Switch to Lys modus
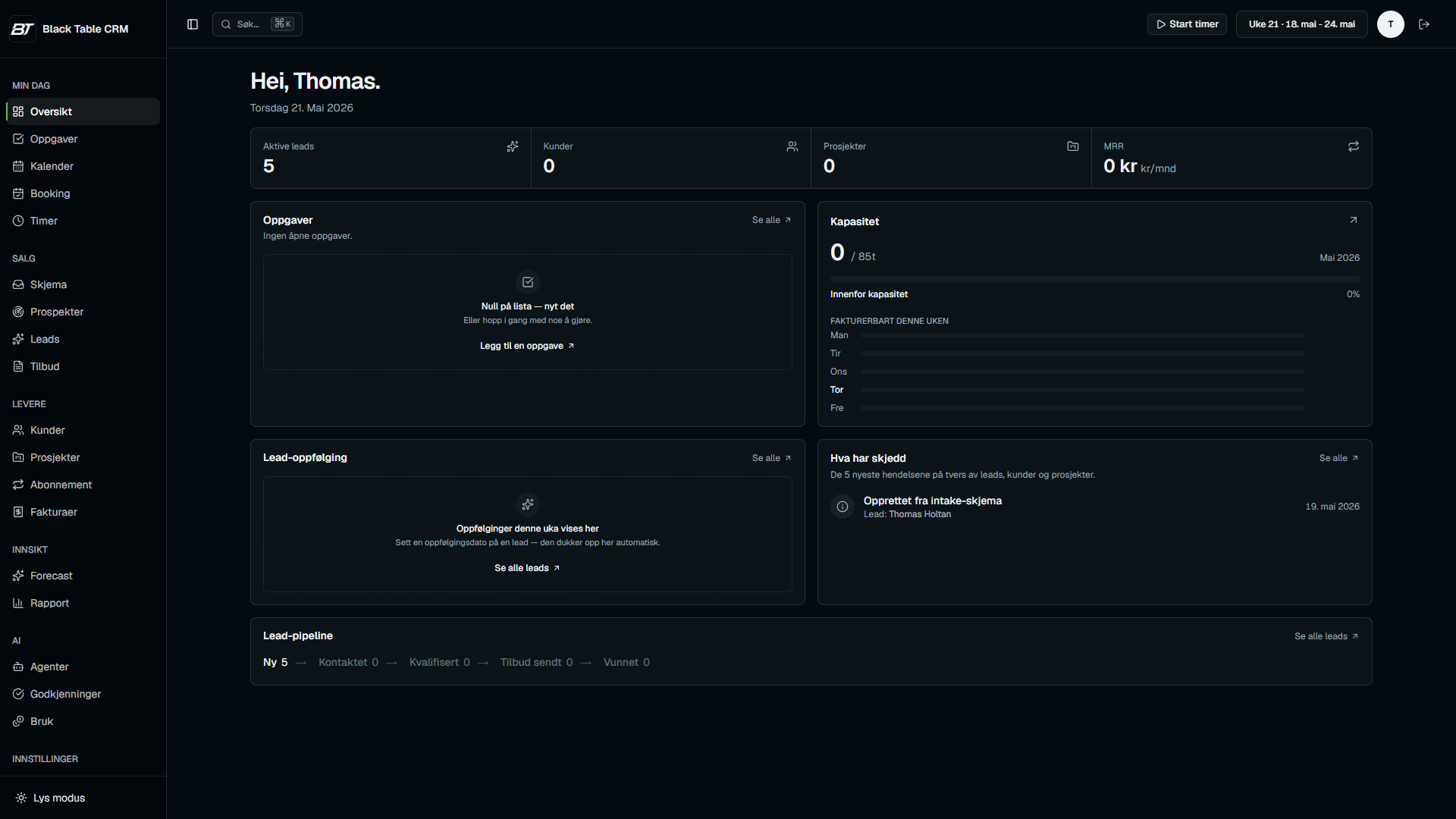Image resolution: width=1456 pixels, height=819 pixels. coord(83,798)
